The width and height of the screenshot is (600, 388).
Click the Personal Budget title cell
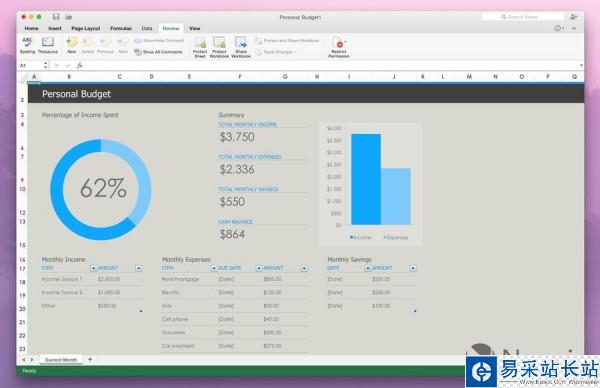(x=76, y=94)
